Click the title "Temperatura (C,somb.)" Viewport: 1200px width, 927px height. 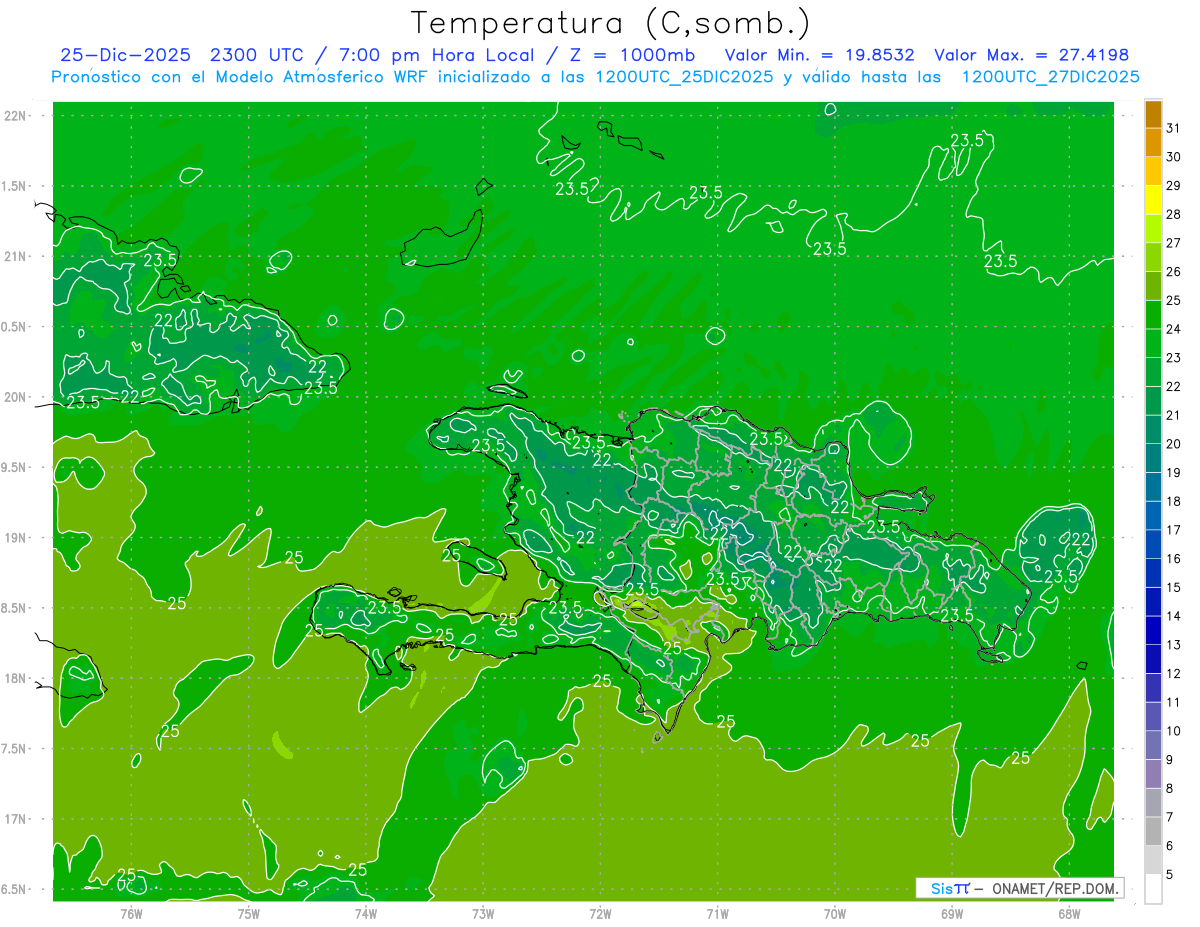point(610,22)
